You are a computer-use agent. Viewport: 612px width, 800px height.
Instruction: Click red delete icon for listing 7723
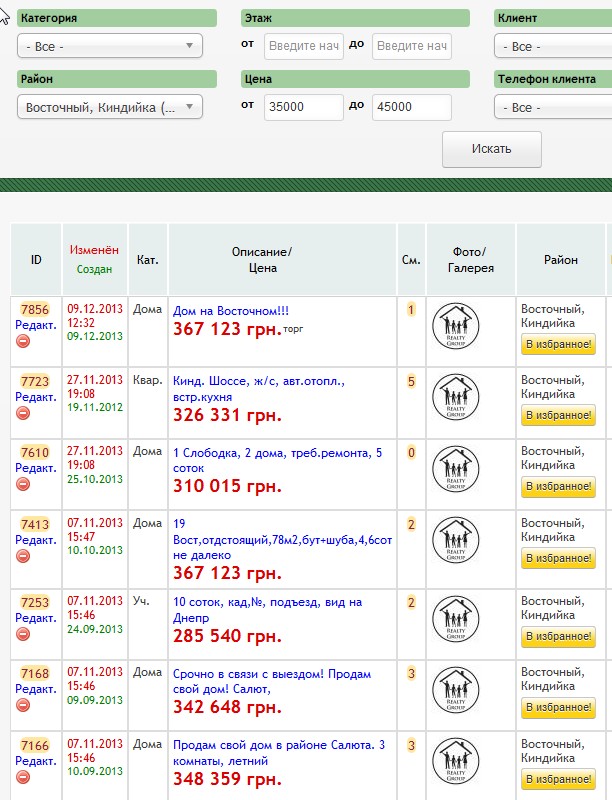click(x=23, y=413)
